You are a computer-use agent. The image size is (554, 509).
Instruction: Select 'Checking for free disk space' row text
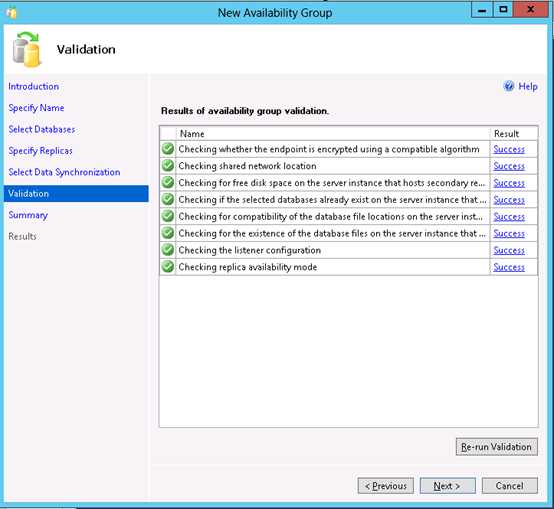click(x=331, y=183)
